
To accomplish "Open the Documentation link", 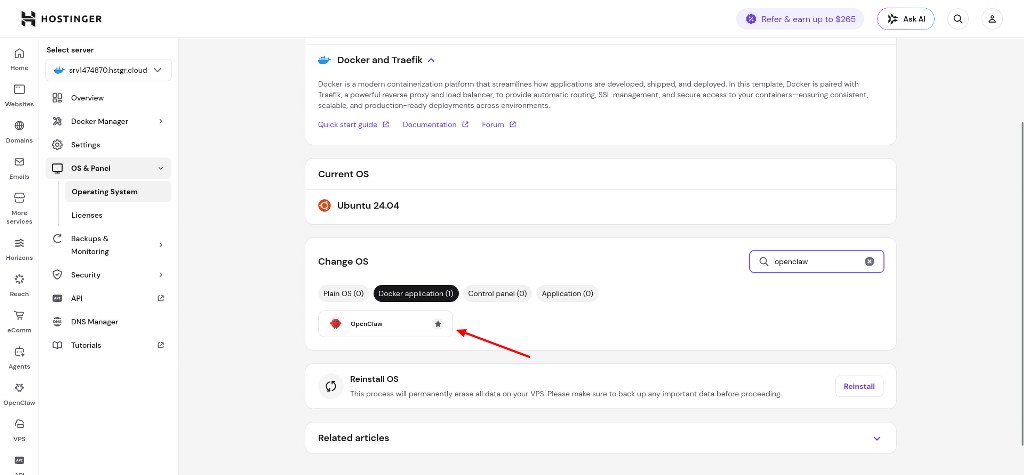I will tap(436, 124).
